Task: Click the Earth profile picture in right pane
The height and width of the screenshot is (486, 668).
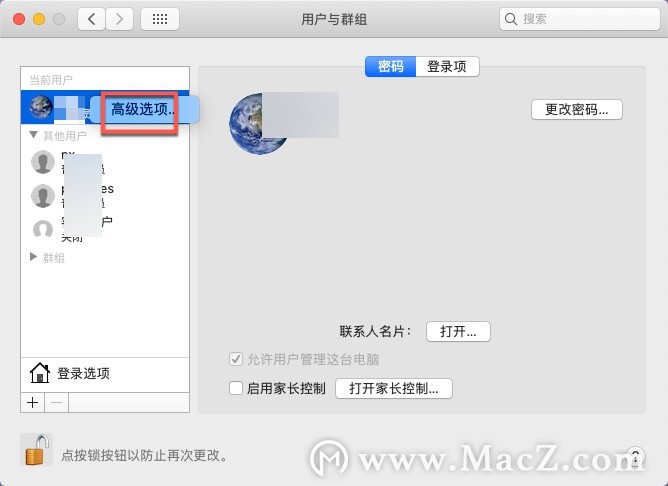Action: [258, 124]
